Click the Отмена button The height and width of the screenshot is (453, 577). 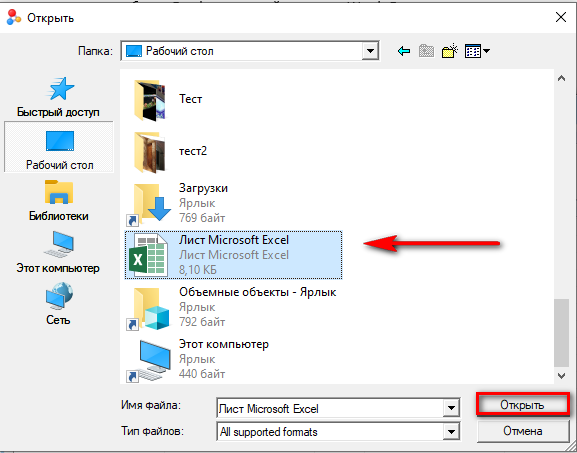523,430
